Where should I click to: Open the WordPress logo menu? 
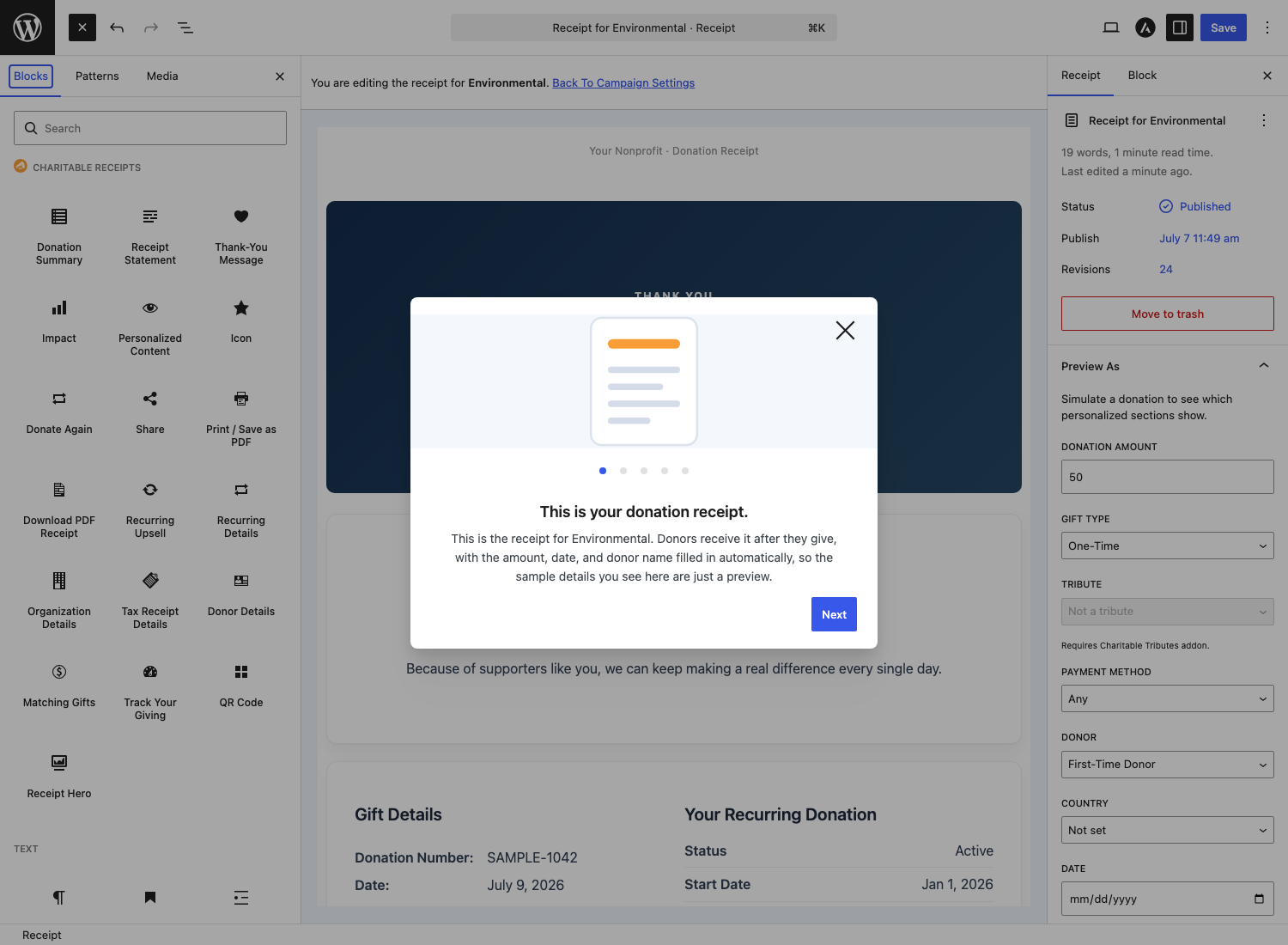click(27, 27)
